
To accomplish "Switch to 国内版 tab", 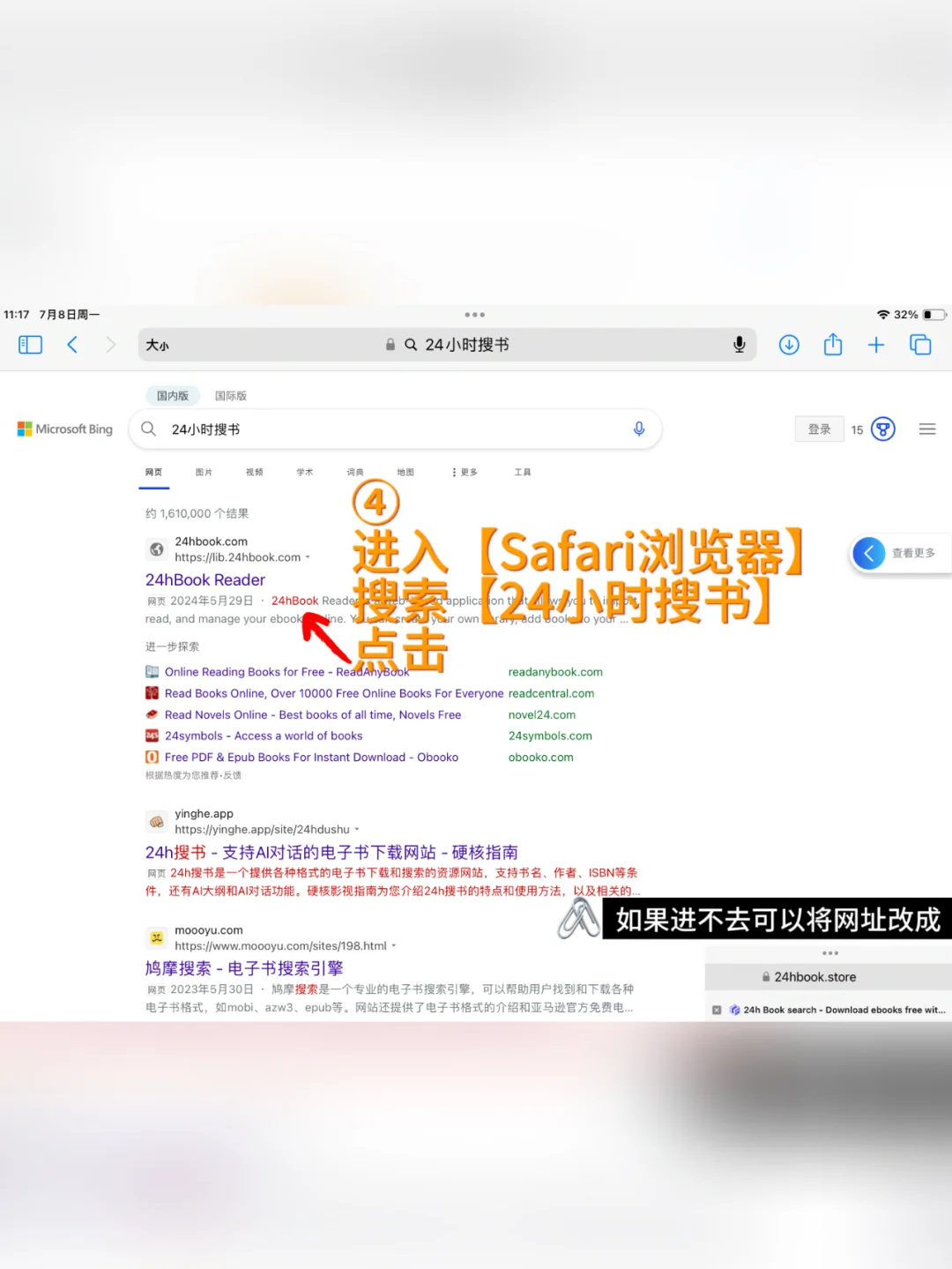I will [x=173, y=396].
